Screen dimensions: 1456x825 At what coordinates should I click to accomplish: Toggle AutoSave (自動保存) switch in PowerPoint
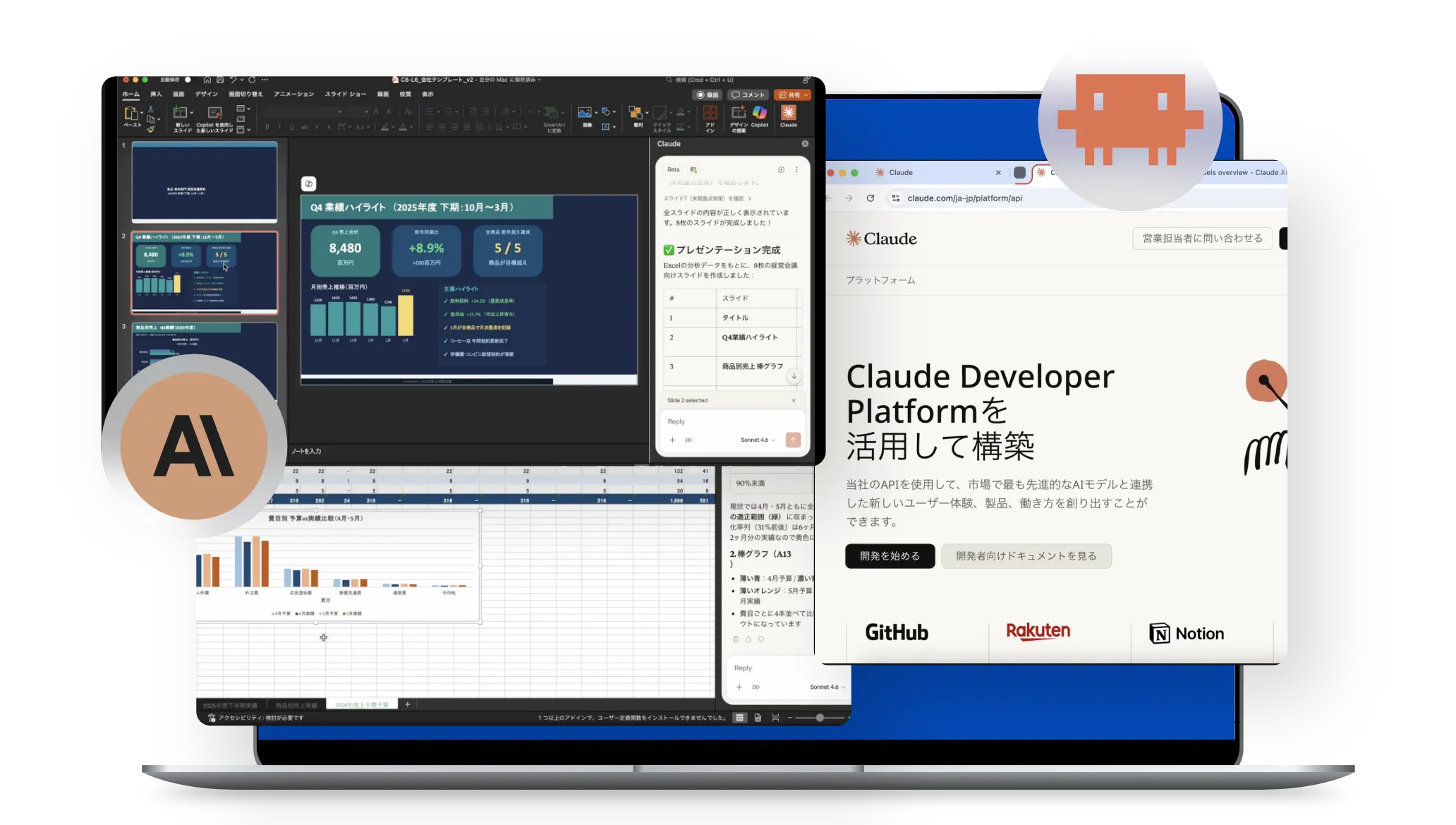point(188,80)
